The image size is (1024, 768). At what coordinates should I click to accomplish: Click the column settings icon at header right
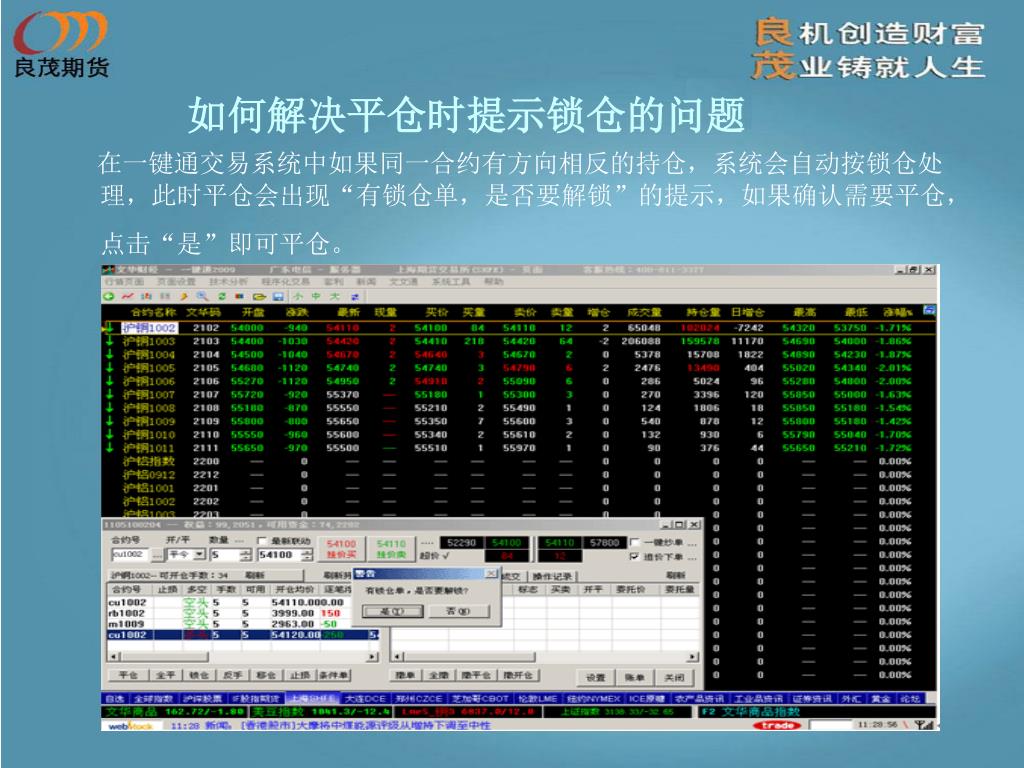tap(929, 311)
